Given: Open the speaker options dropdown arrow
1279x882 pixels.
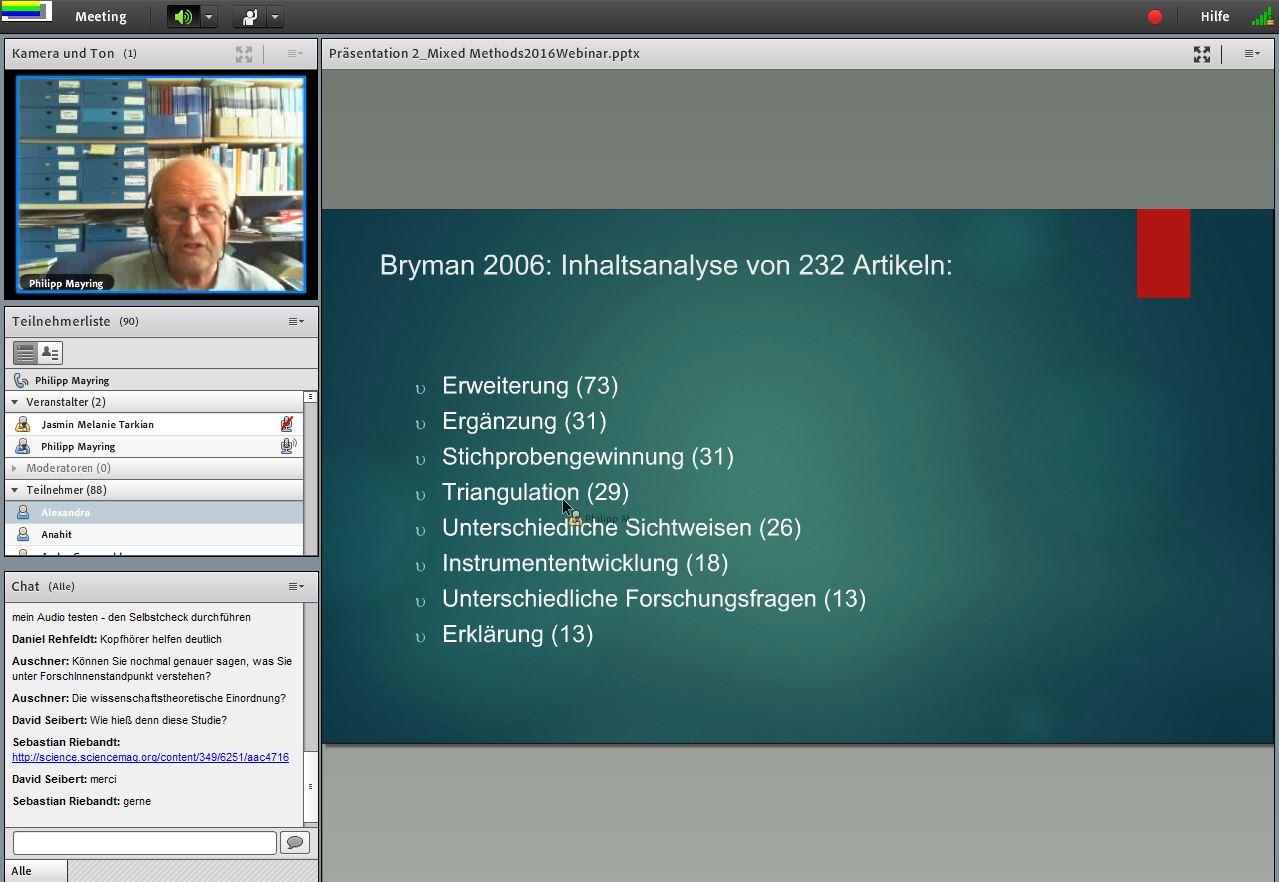Looking at the screenshot, I should [209, 17].
